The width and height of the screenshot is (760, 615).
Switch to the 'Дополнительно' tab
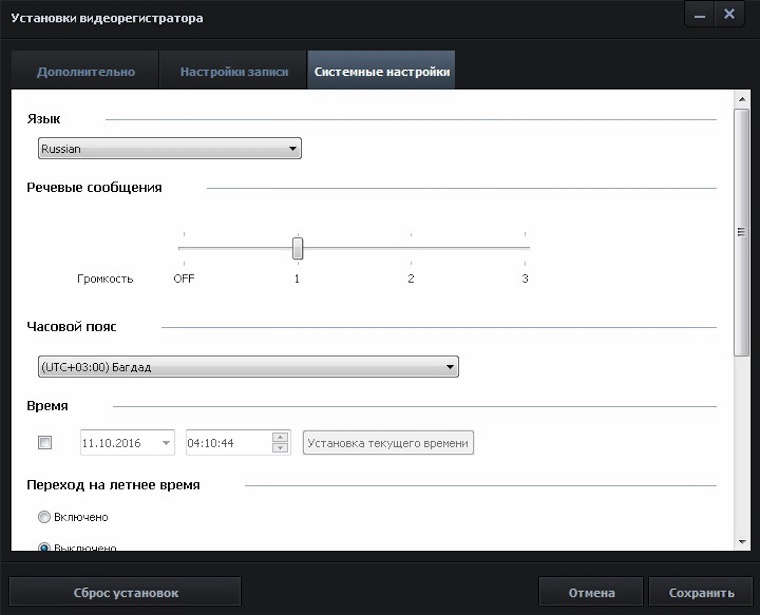tap(85, 72)
